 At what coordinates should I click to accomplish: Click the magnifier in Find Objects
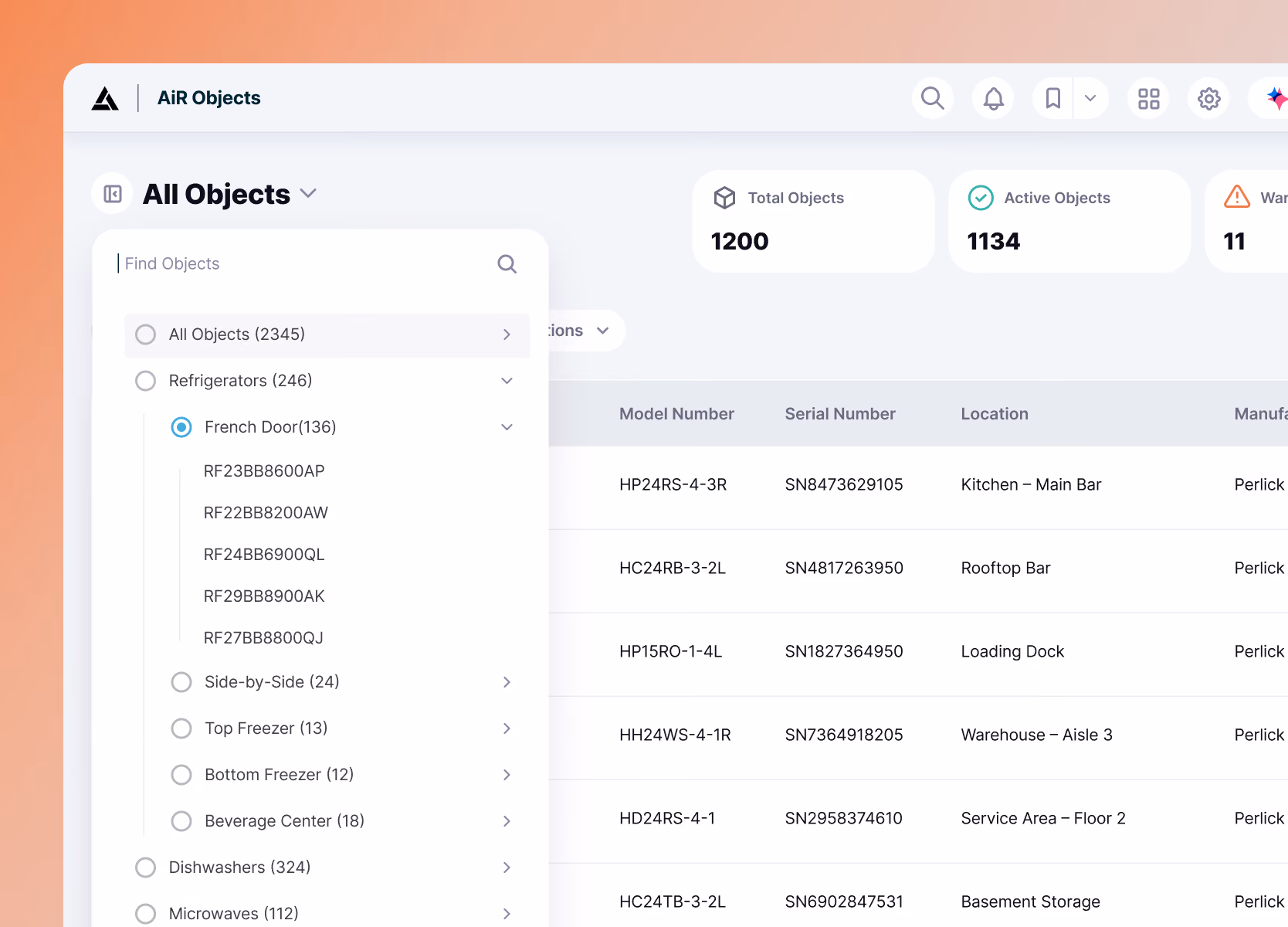(x=507, y=264)
